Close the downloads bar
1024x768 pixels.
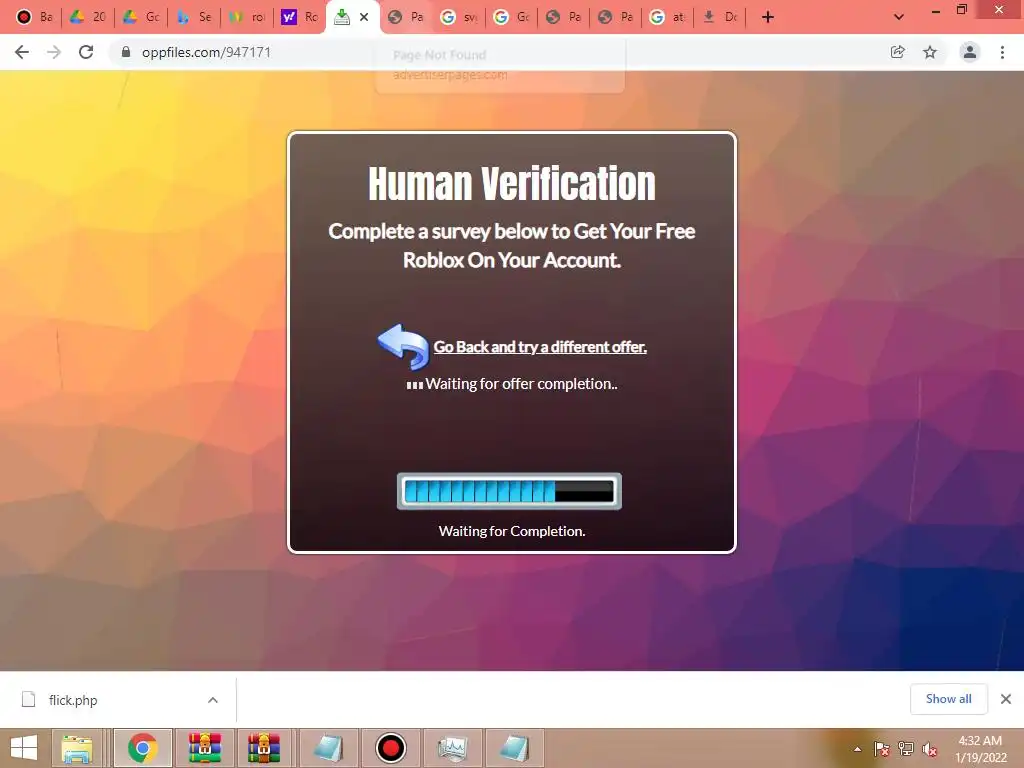[x=1006, y=699]
